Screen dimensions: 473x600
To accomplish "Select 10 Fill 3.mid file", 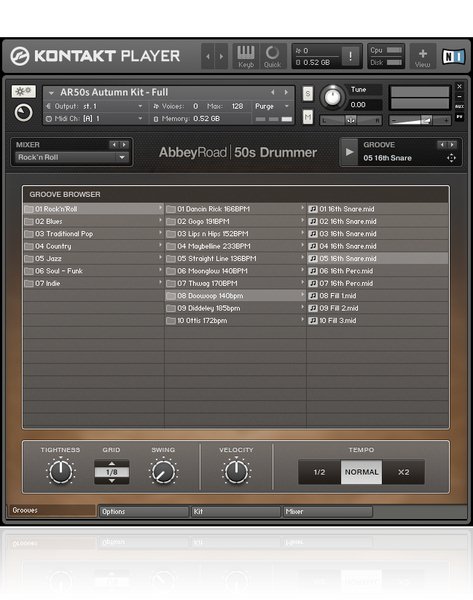I will pos(378,321).
